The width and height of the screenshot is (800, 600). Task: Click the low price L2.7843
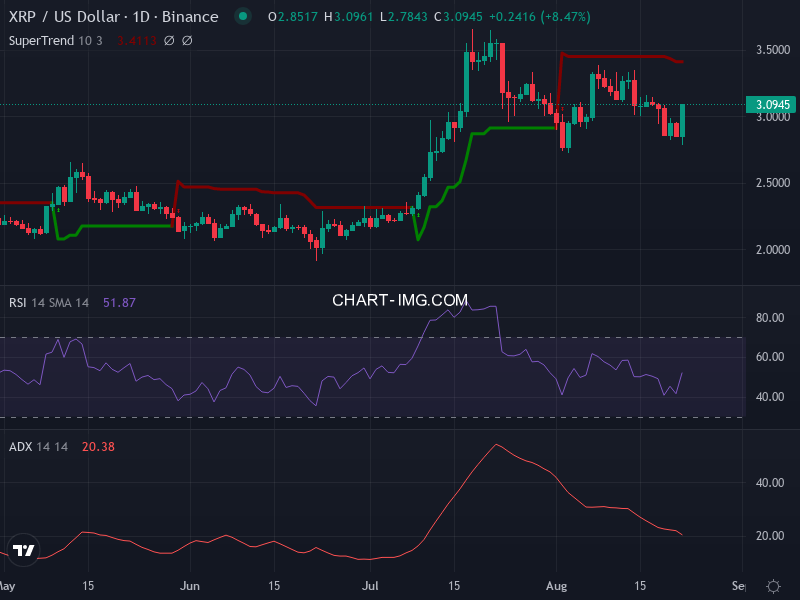pyautogui.click(x=404, y=17)
